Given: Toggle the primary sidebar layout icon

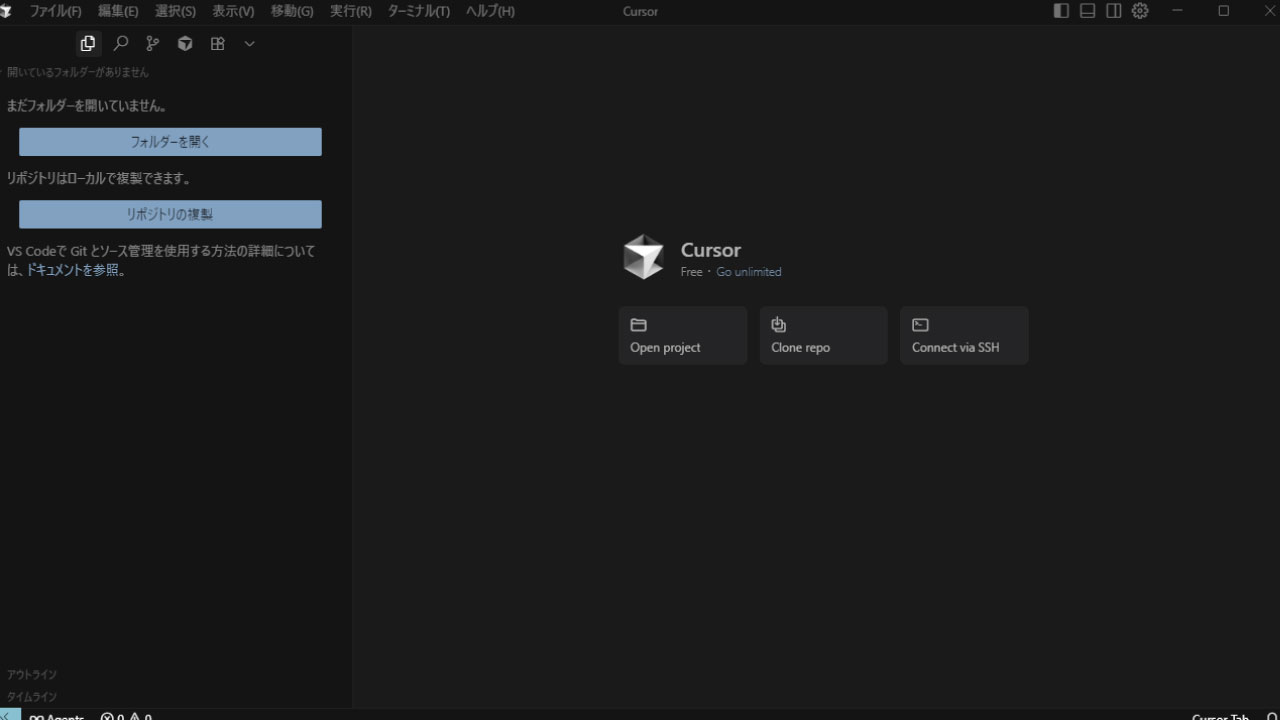Looking at the screenshot, I should point(1061,11).
